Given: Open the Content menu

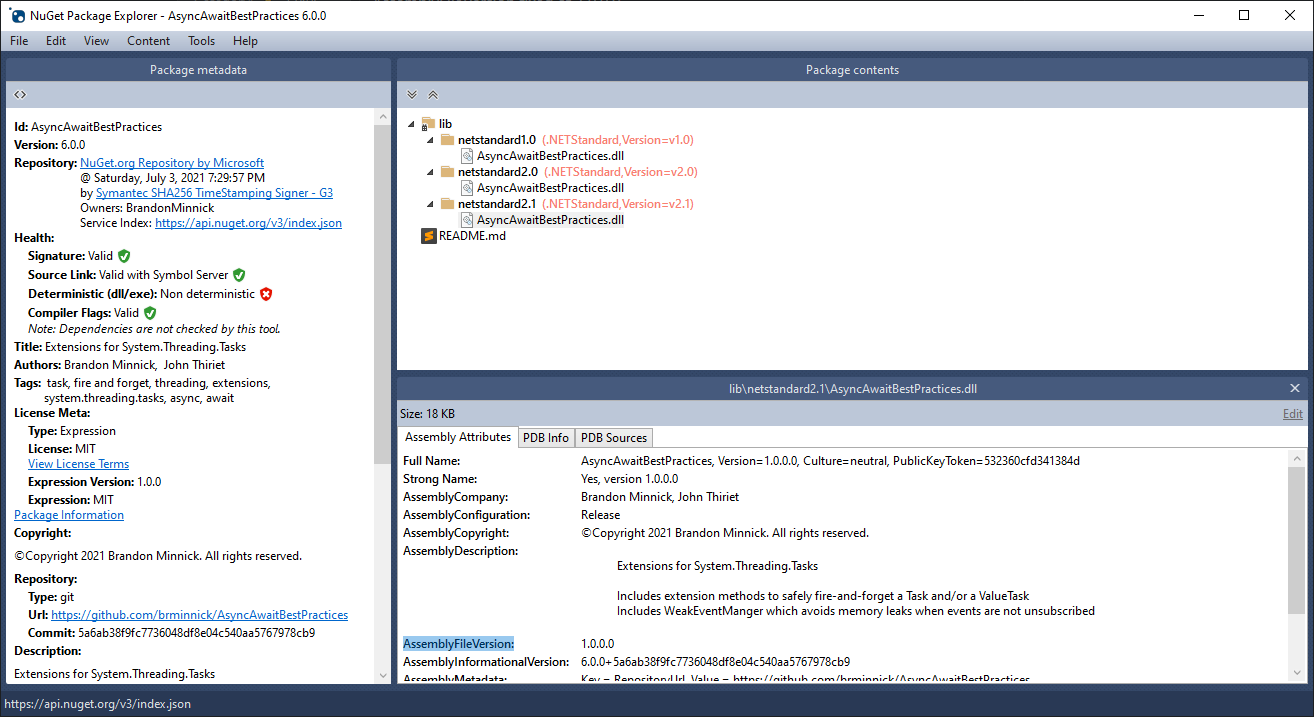Looking at the screenshot, I should (x=148, y=41).
